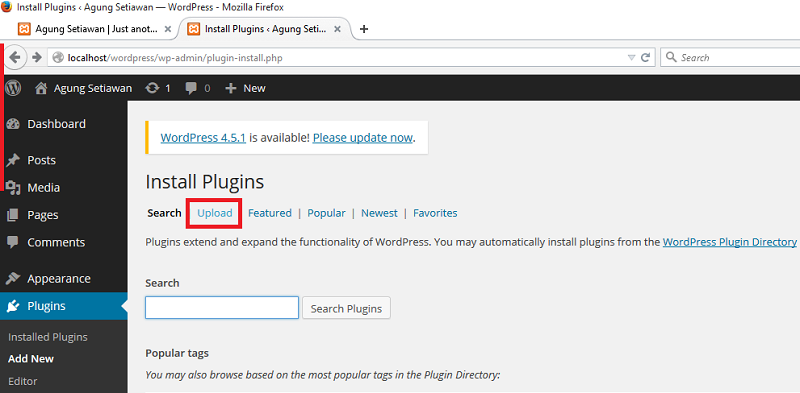Click the Firefox Search box
Image resolution: width=800 pixels, height=393 pixels.
pyautogui.click(x=730, y=58)
